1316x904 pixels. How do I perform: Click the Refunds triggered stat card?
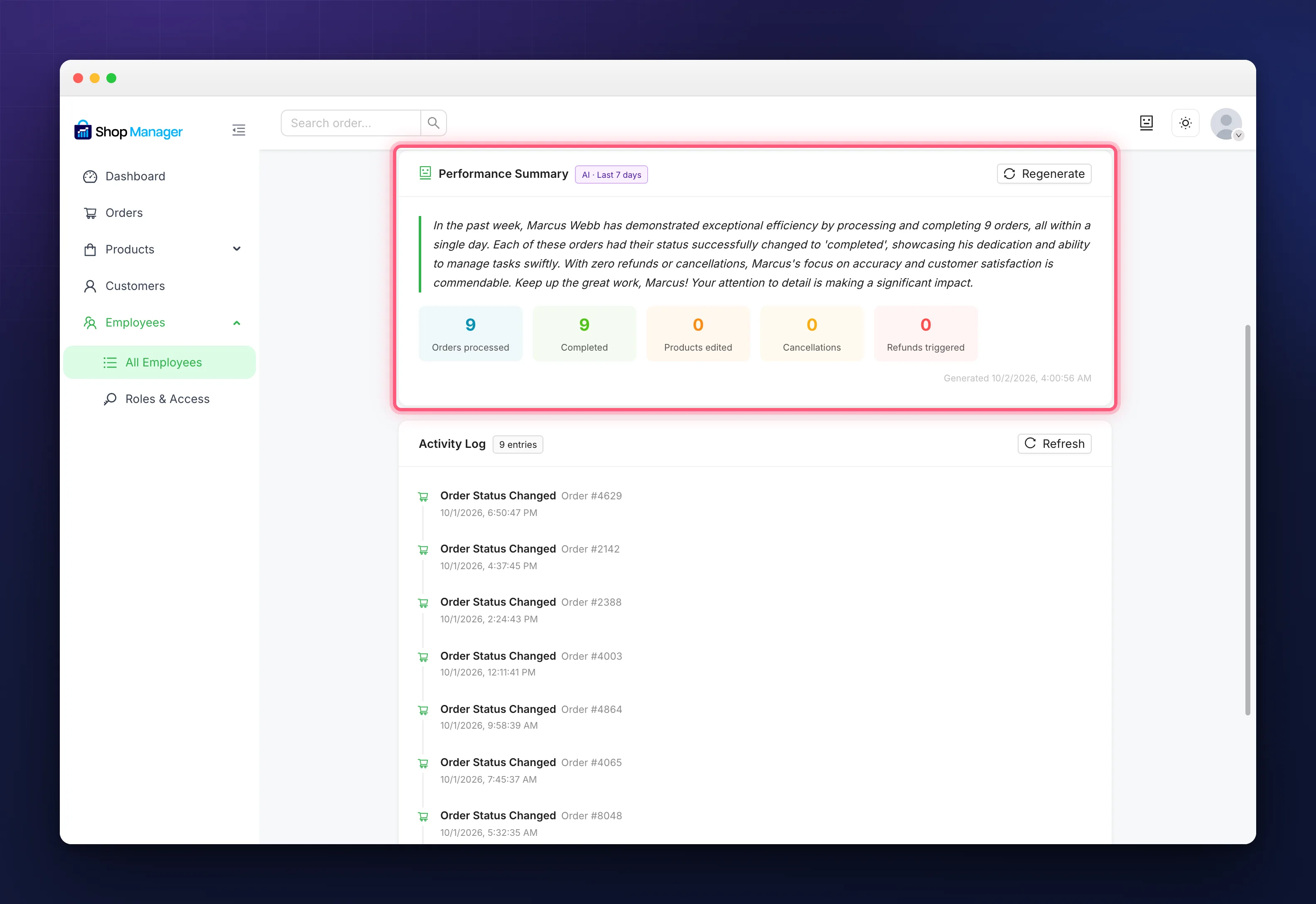coord(925,333)
